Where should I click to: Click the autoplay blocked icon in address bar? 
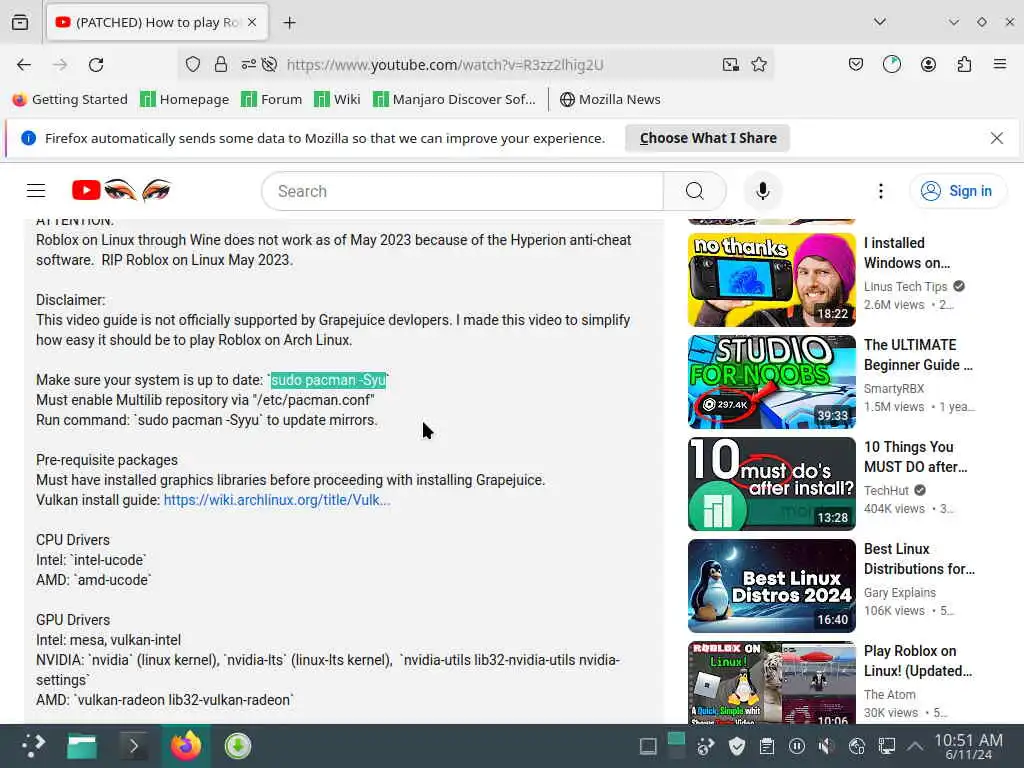[x=269, y=64]
